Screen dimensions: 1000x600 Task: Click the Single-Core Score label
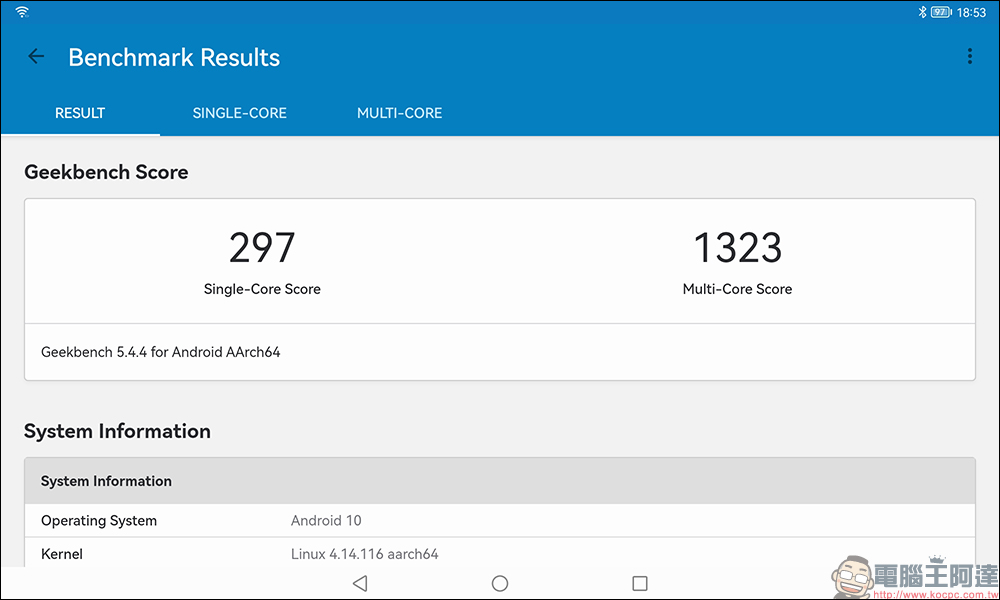pos(262,289)
